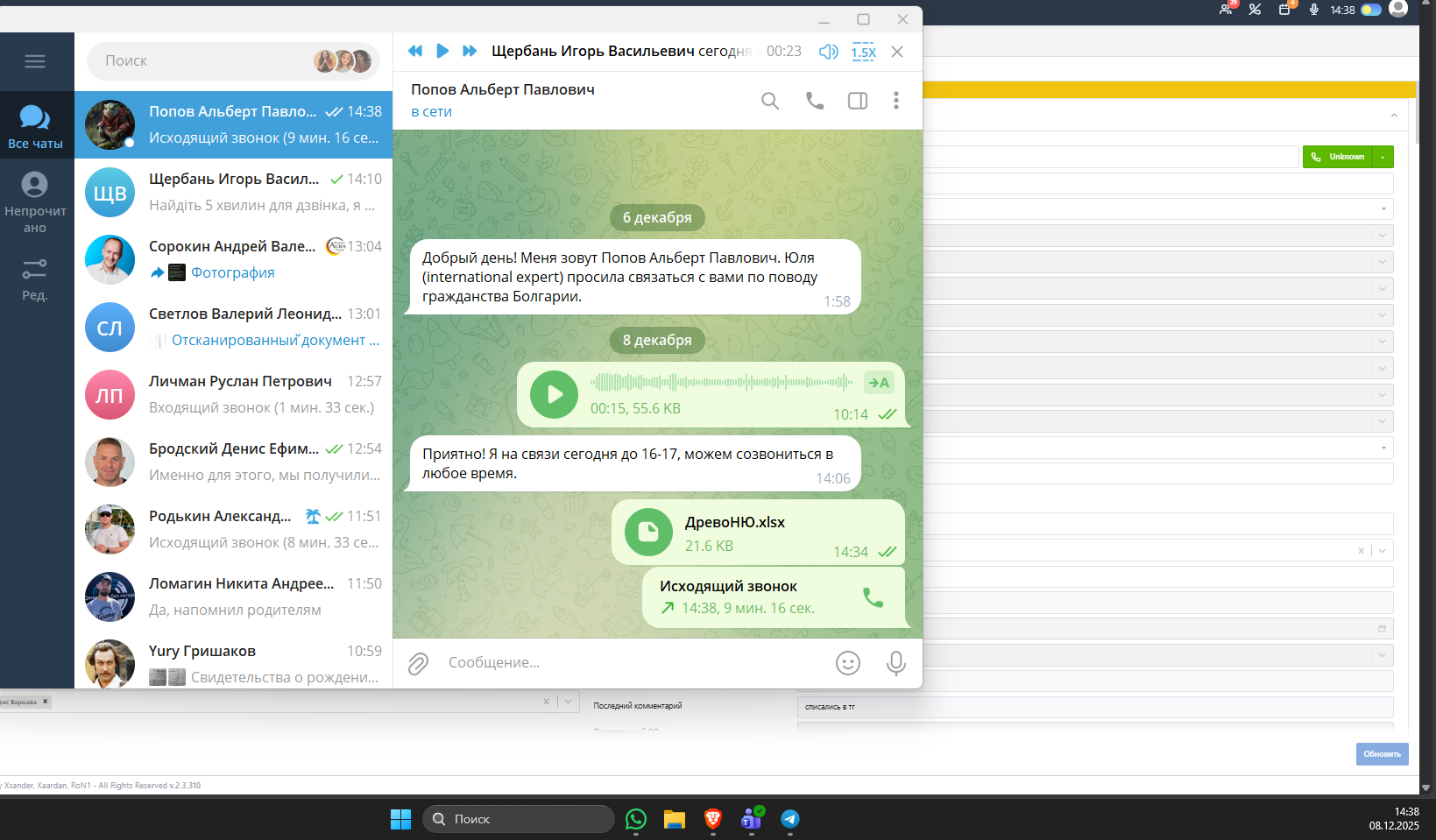Toggle the CRM light/dark theme switch
Screen dimensions: 1436x840
(x=1371, y=10)
